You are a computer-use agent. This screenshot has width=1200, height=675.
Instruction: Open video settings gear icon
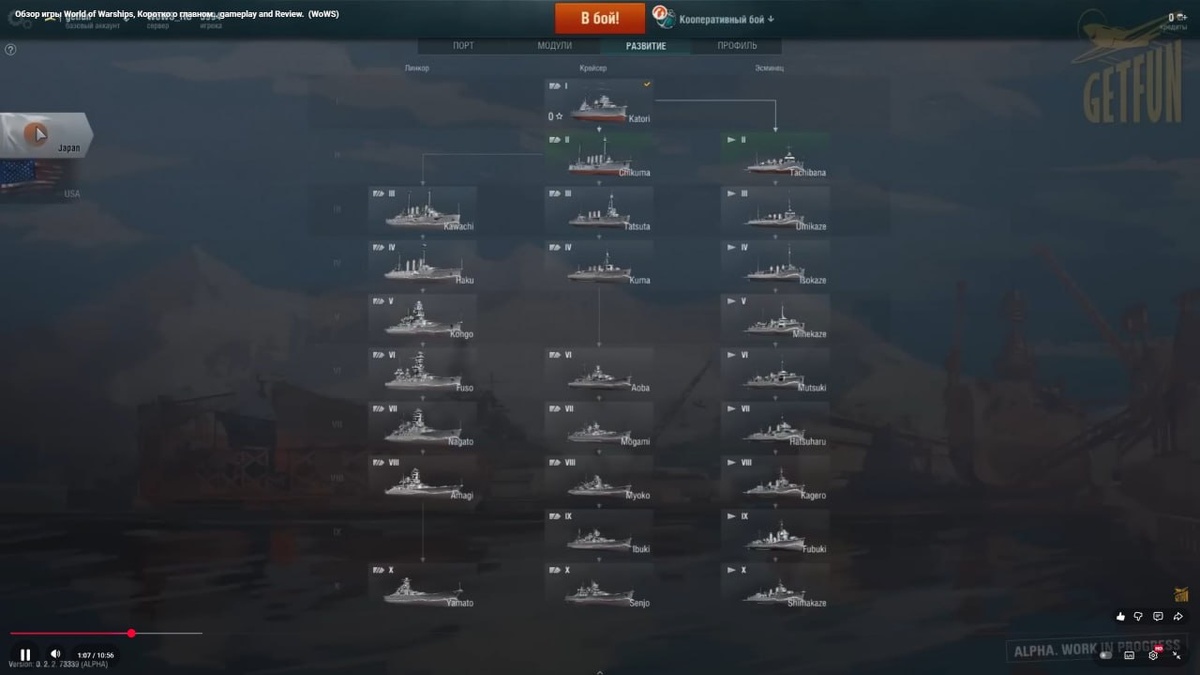(x=1153, y=655)
